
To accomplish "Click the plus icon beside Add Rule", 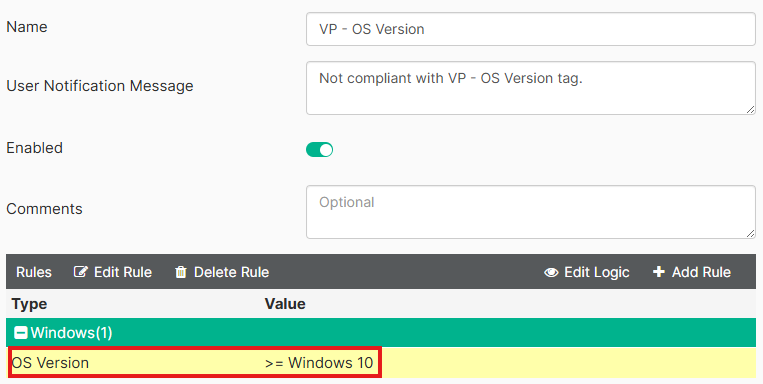I will pyautogui.click(x=658, y=272).
